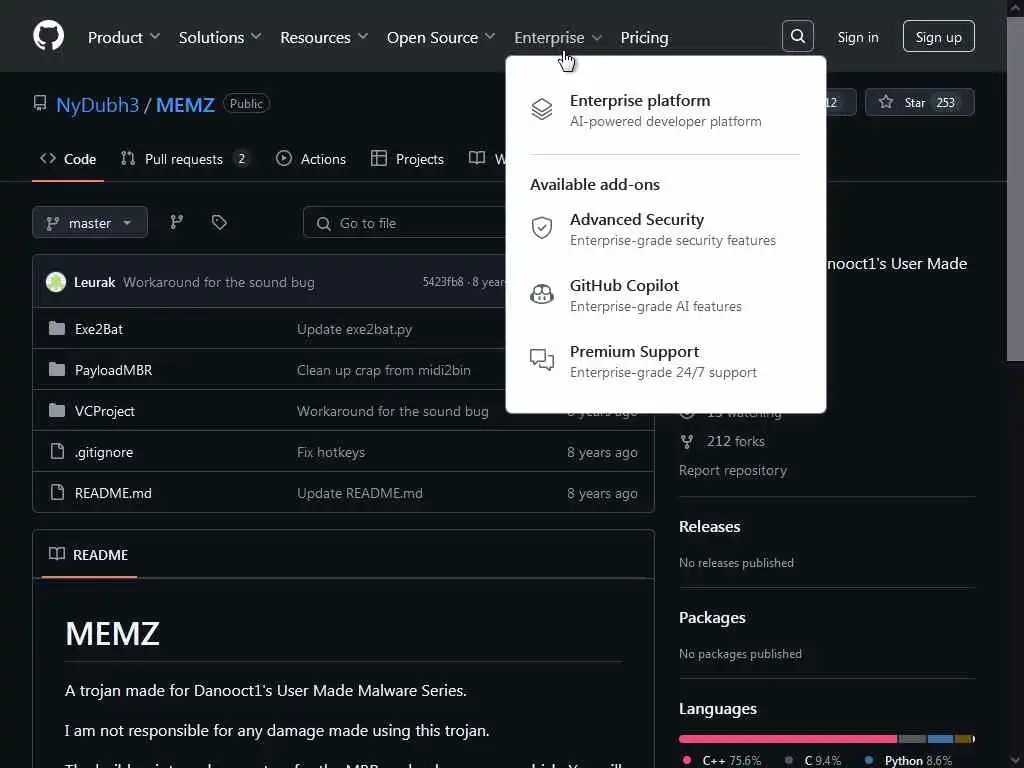Click the Wiki book icon in repo tabs
Screen dimensions: 1024x768
[477, 158]
